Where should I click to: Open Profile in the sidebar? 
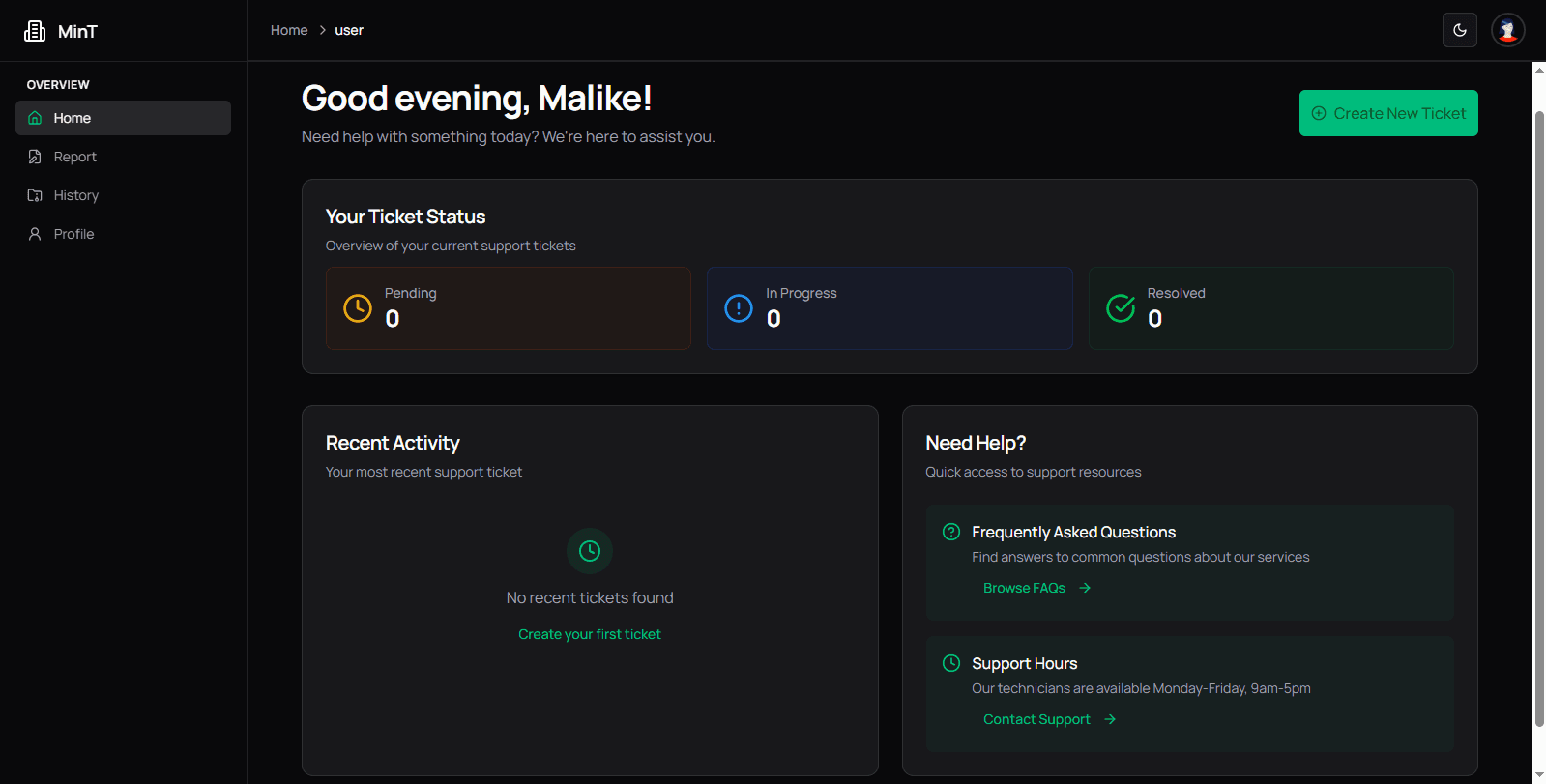73,234
